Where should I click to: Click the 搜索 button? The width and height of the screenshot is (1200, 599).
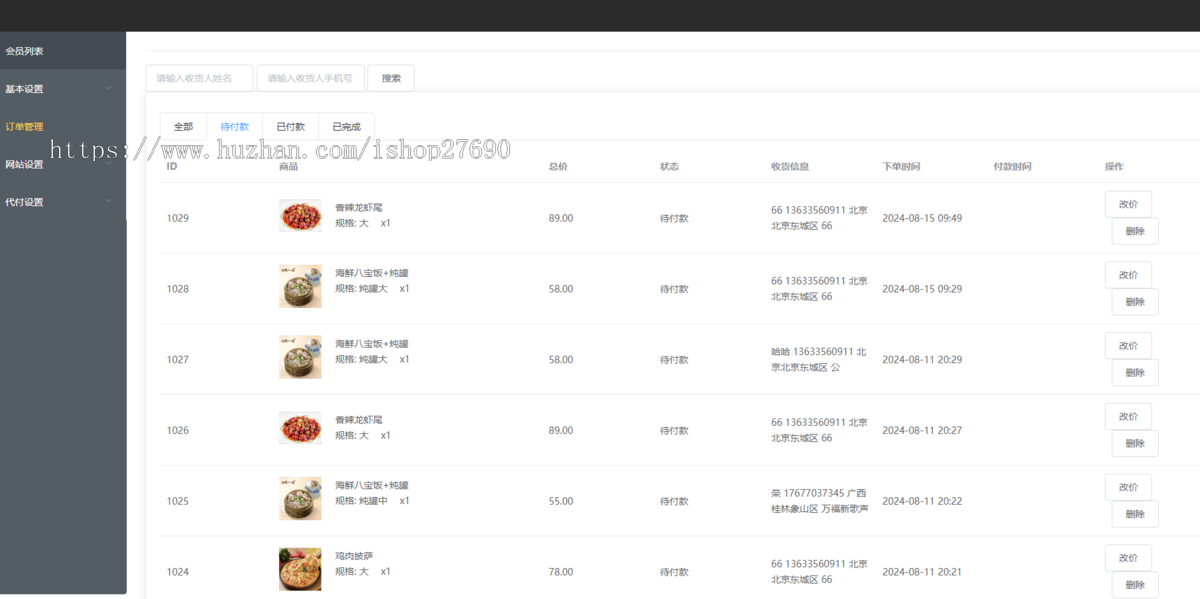[391, 78]
